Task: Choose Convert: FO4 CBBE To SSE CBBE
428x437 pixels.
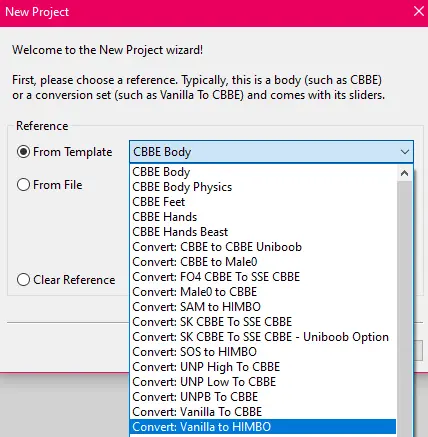Action: click(x=263, y=277)
